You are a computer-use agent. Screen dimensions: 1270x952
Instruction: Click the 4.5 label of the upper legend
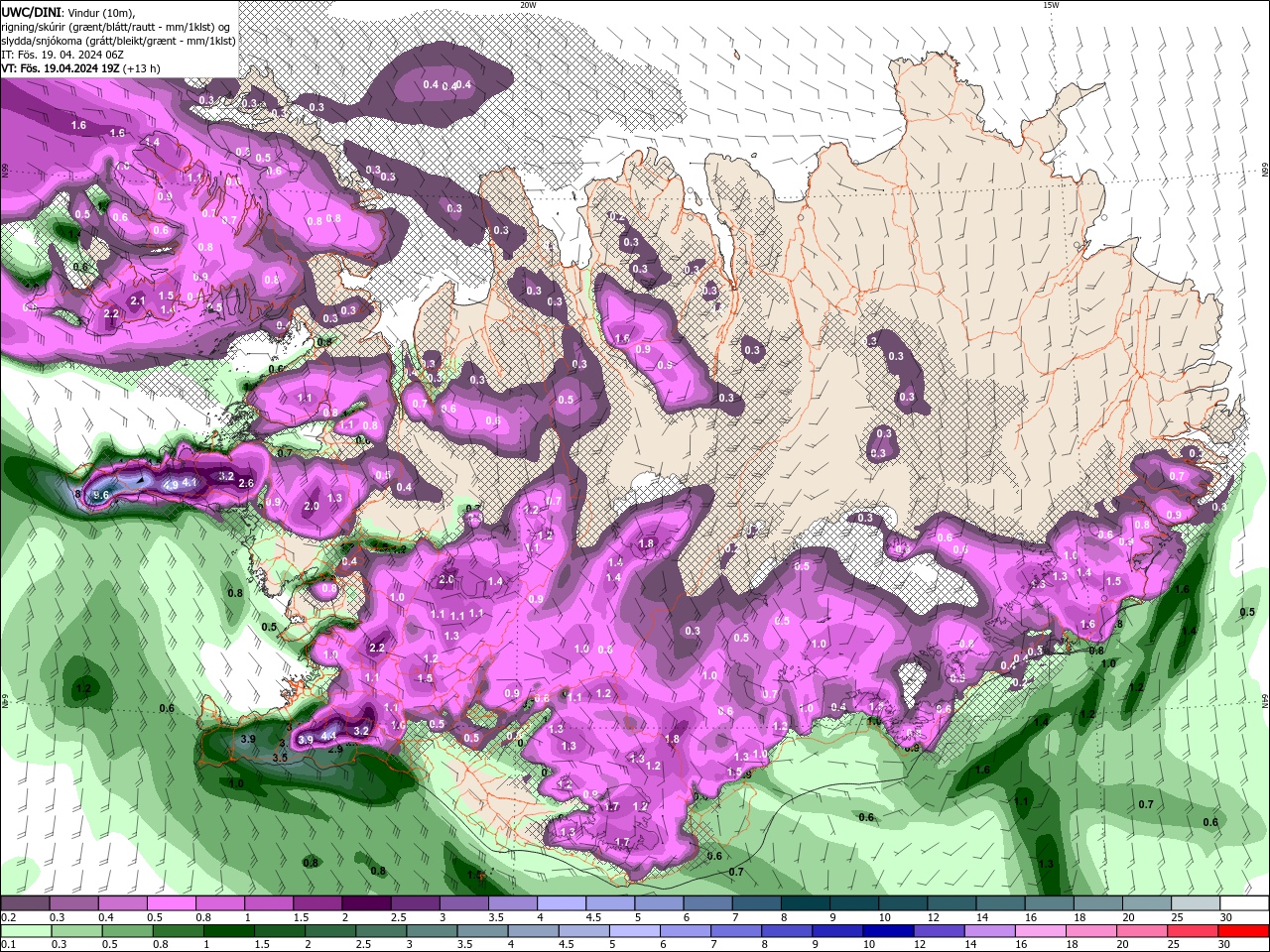click(592, 917)
